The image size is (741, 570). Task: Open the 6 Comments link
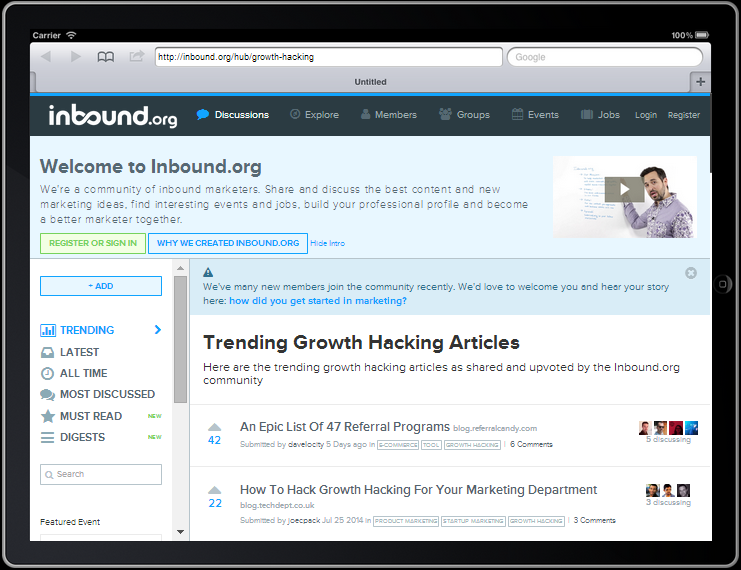(x=531, y=445)
